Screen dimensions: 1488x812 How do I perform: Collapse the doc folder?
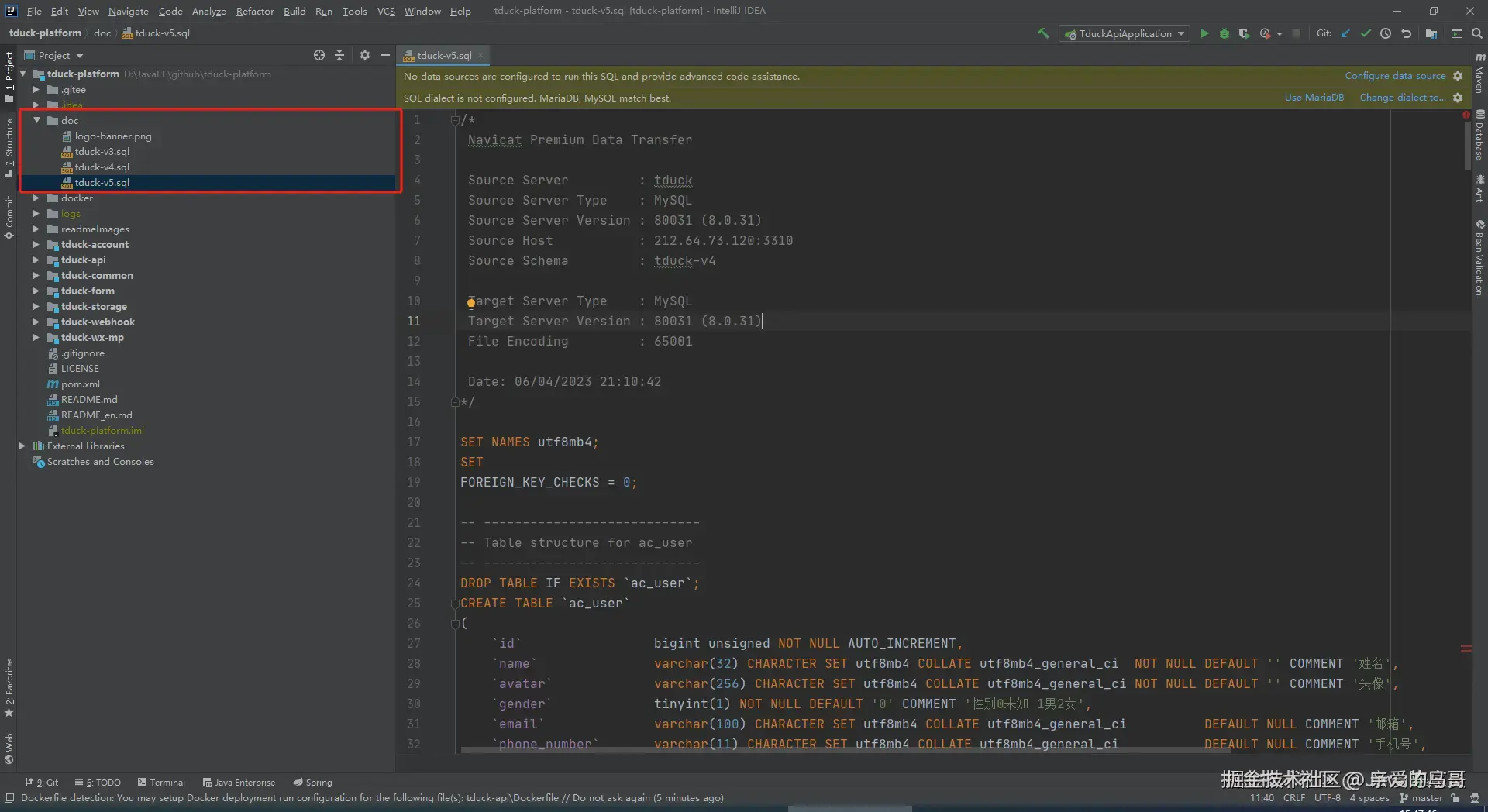point(36,120)
